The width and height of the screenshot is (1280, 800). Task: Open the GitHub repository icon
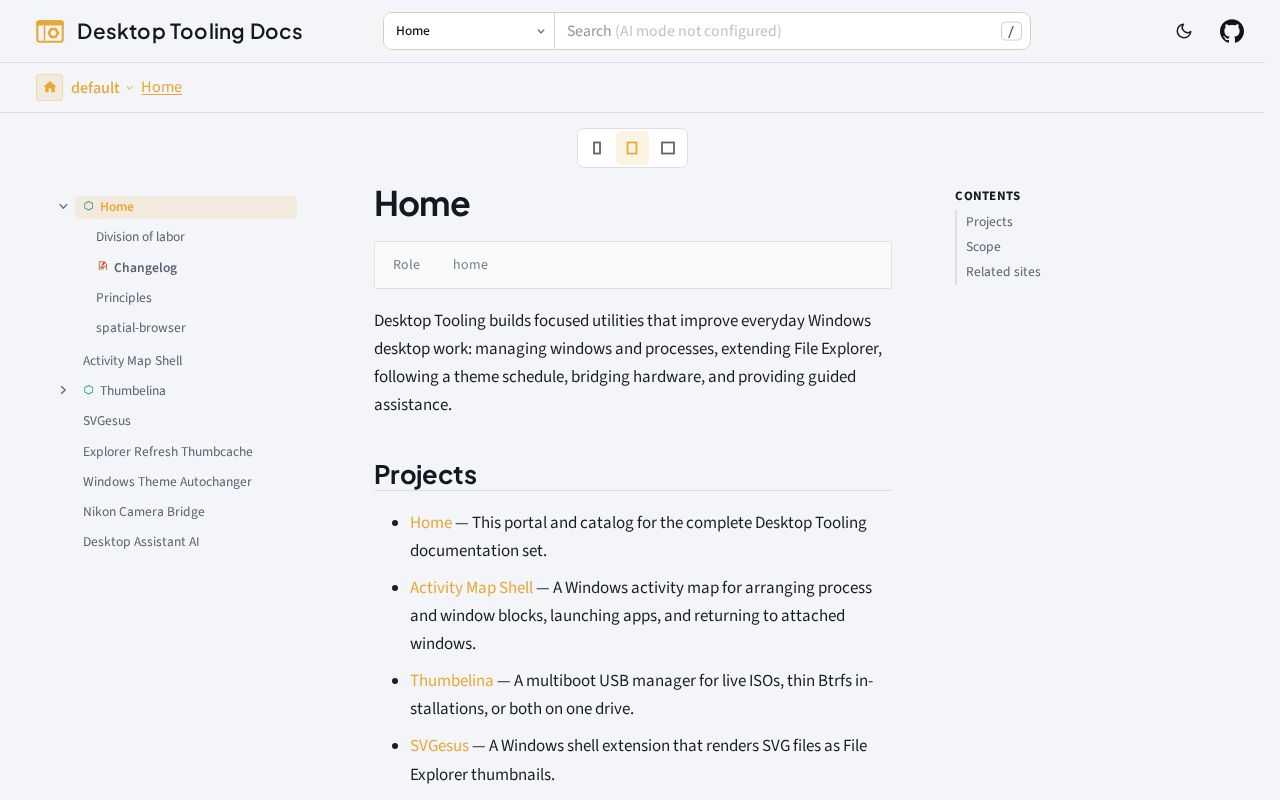(x=1232, y=31)
